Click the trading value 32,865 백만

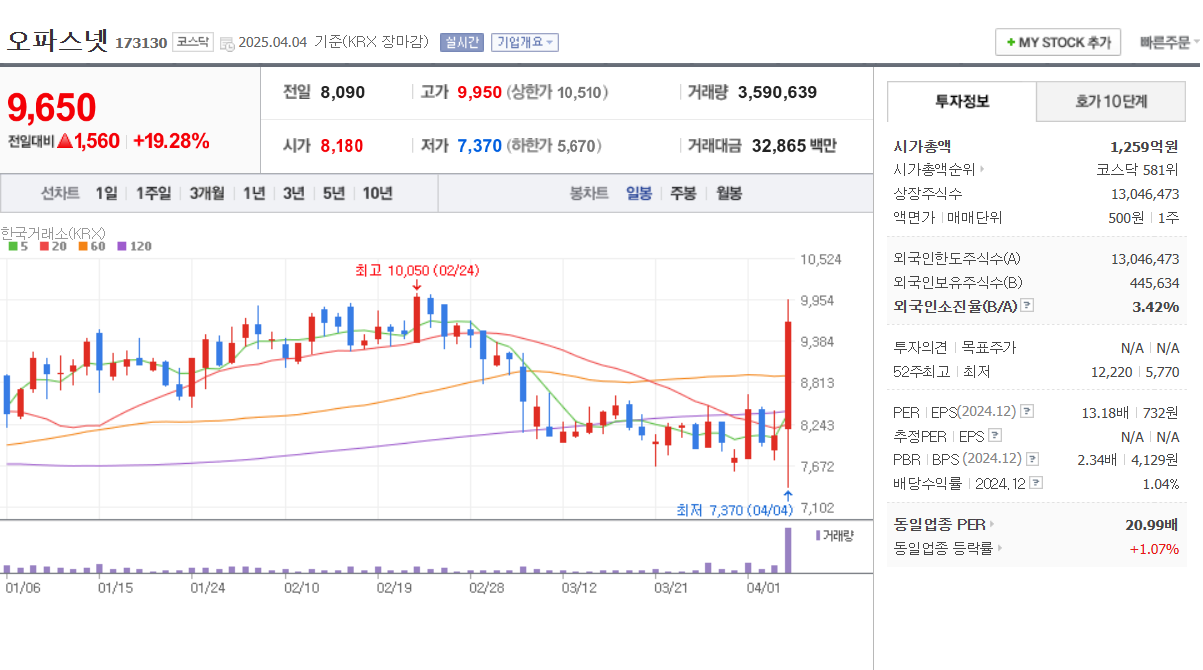(x=794, y=146)
